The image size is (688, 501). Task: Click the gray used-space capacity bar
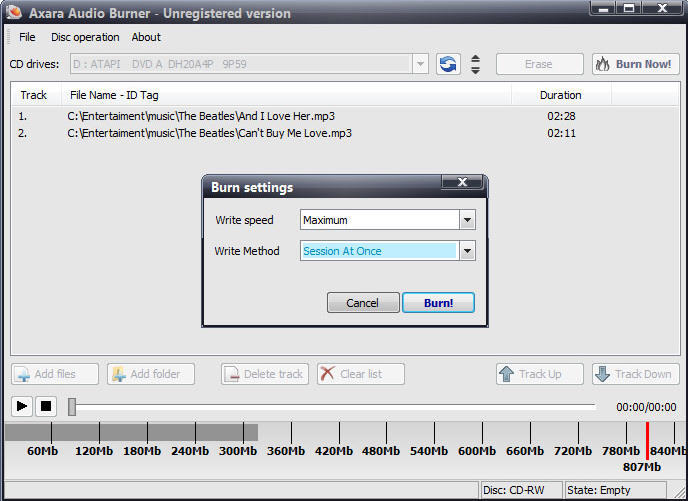131,432
